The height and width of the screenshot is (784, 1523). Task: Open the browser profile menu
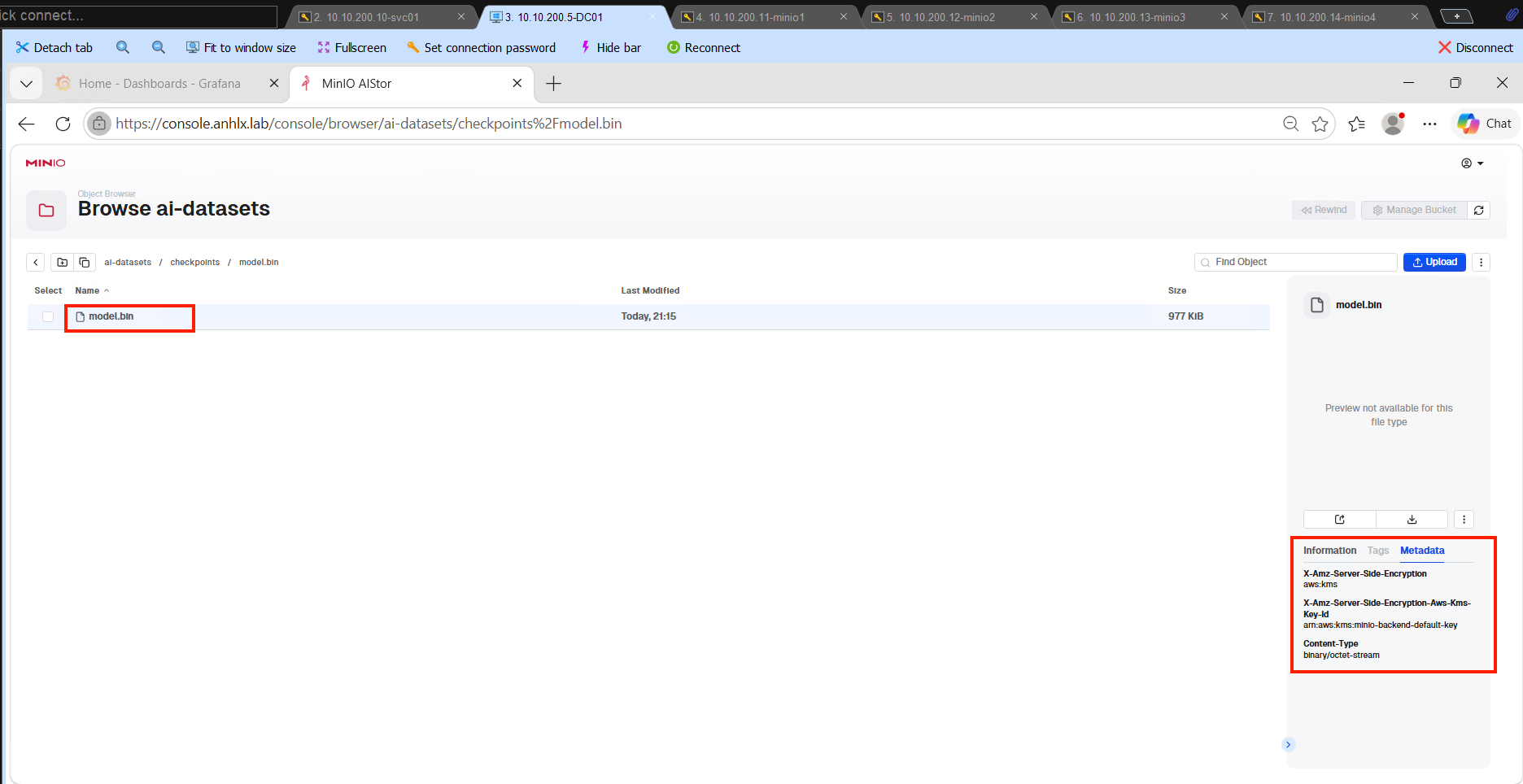[x=1394, y=124]
